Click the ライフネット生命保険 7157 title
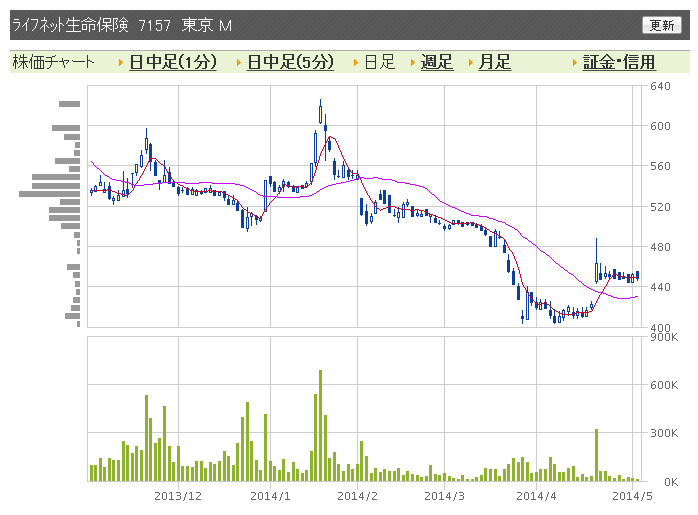 coord(91,25)
